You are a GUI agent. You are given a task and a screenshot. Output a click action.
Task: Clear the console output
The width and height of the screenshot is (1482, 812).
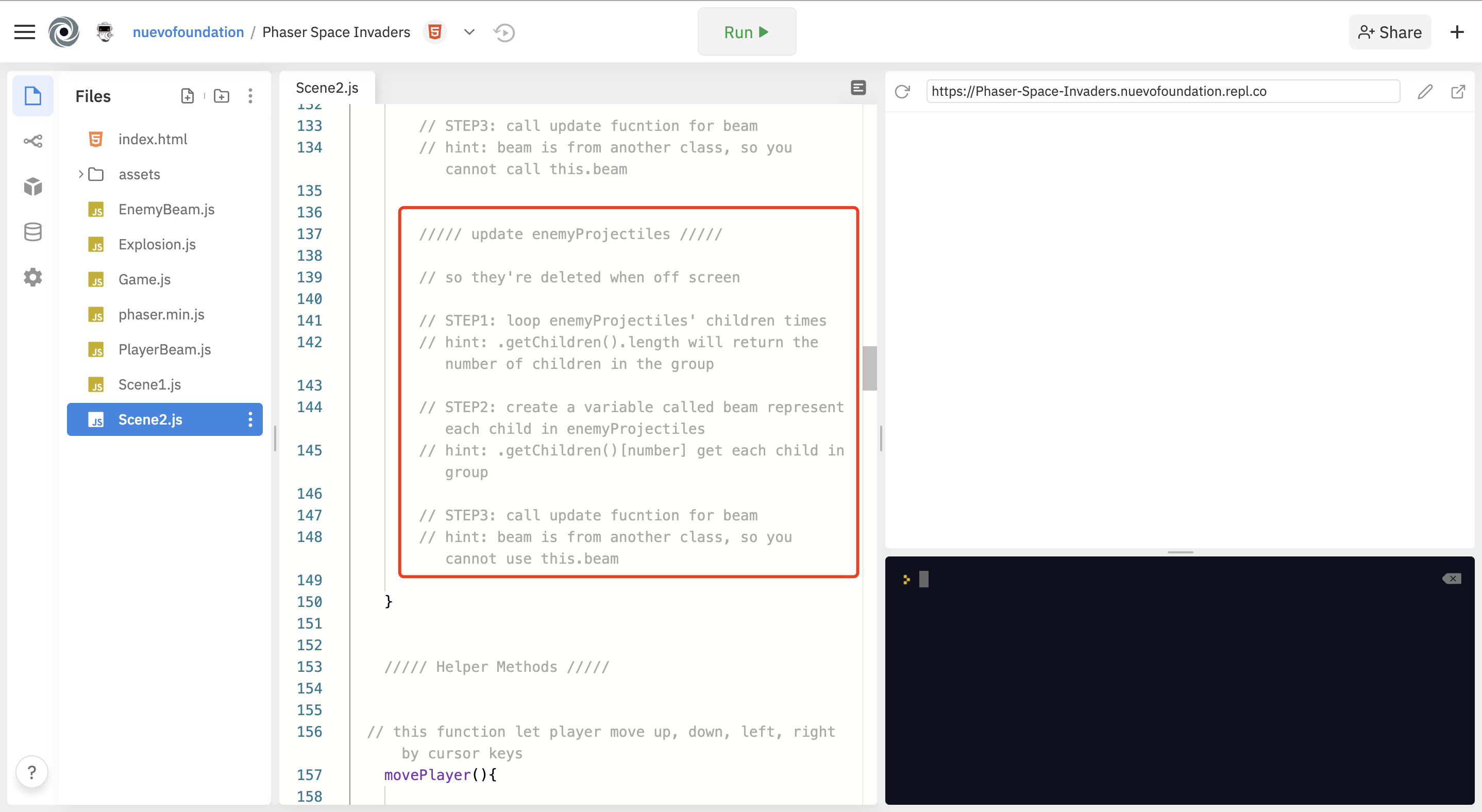1451,579
